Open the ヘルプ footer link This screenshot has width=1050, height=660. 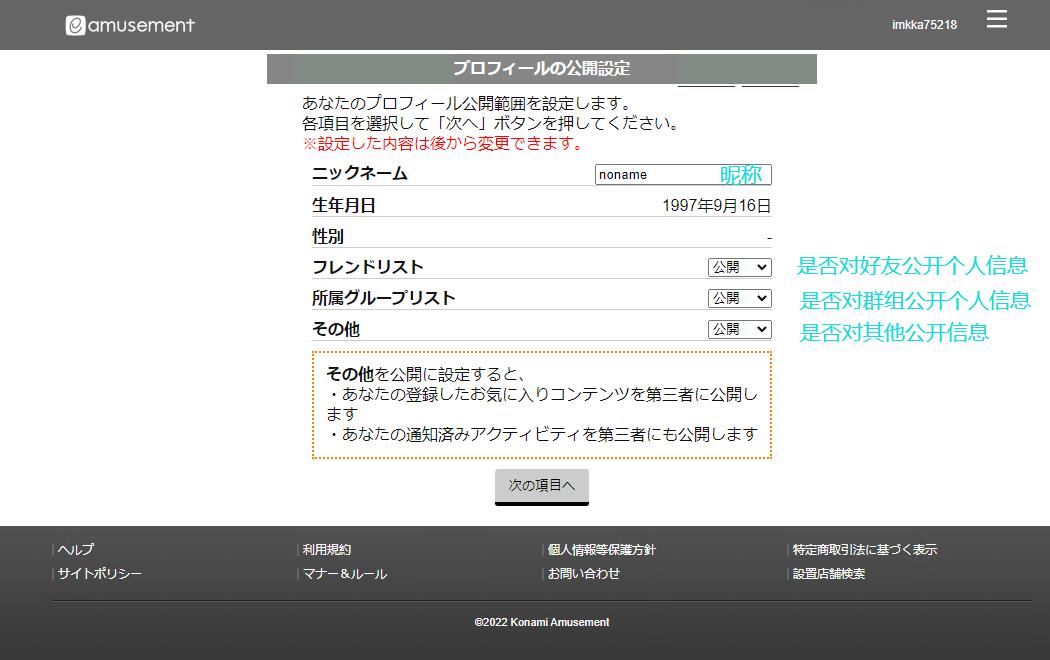[x=76, y=549]
